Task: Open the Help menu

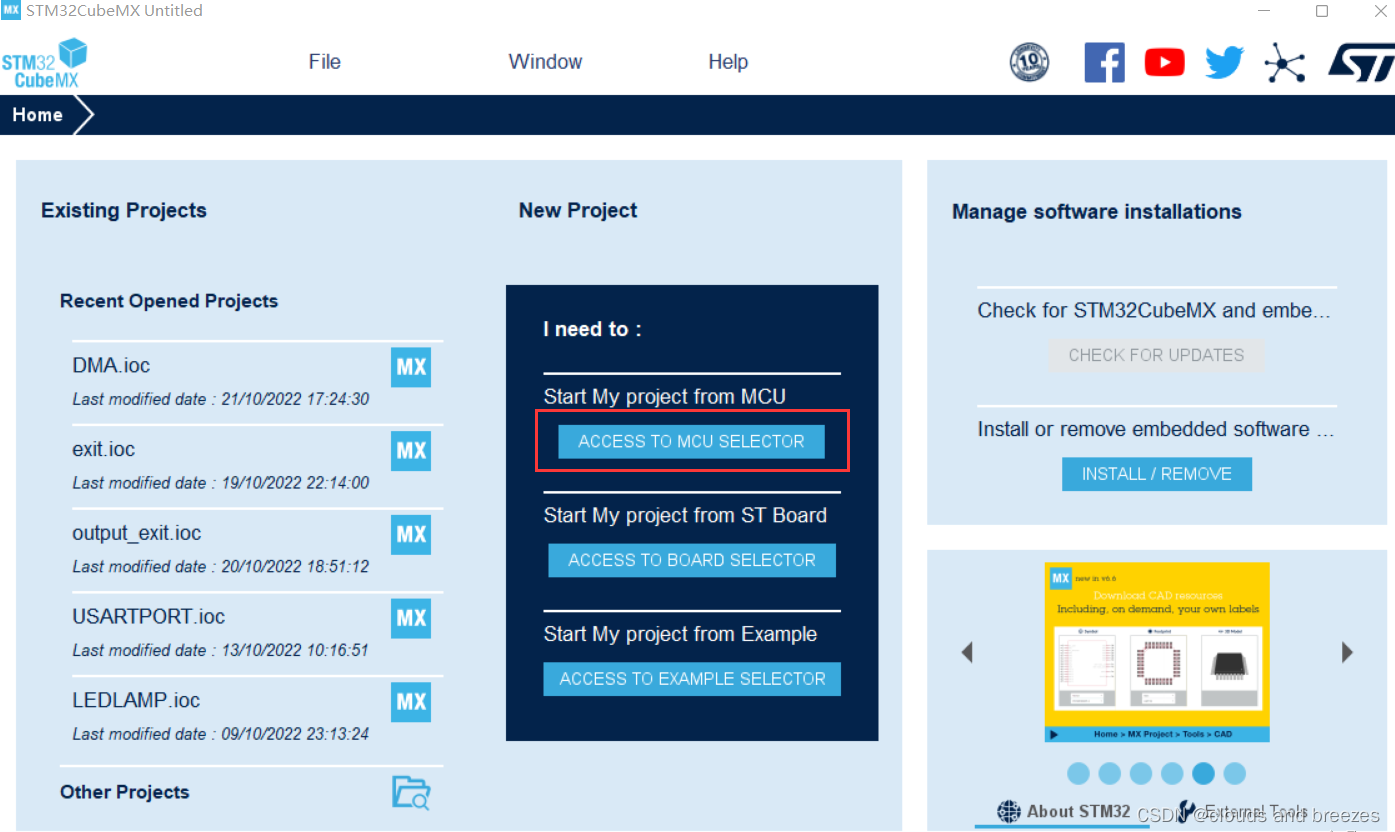Action: pyautogui.click(x=728, y=62)
